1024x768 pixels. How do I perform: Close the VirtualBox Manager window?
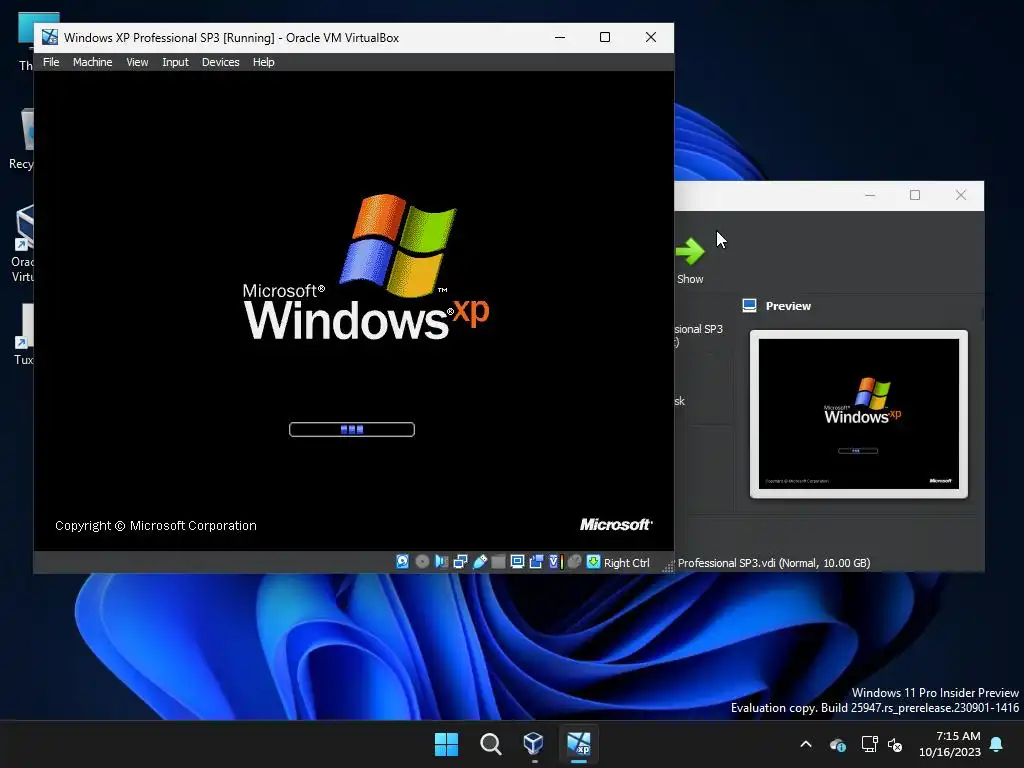[961, 195]
